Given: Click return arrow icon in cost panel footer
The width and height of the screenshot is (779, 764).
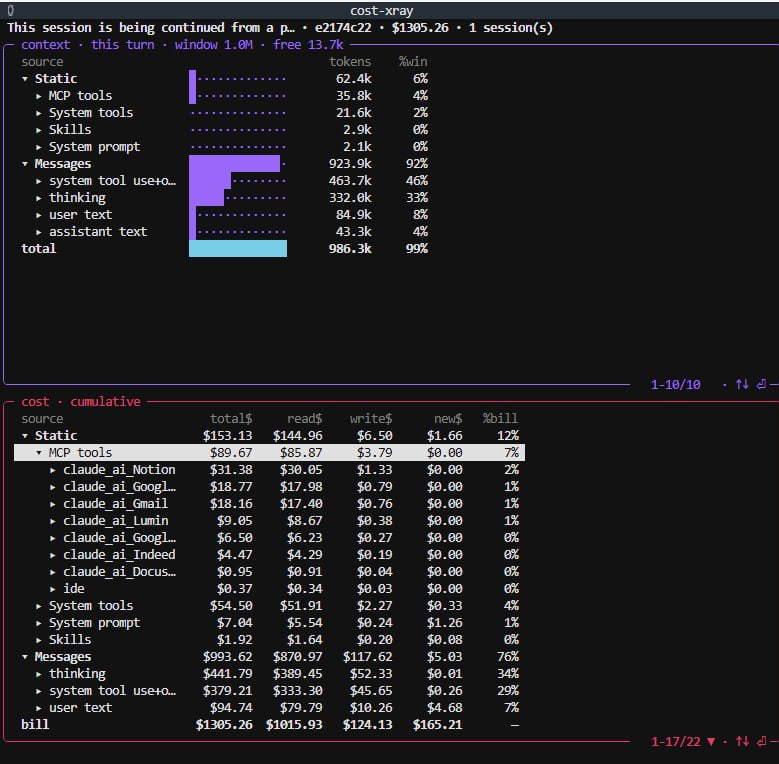Looking at the screenshot, I should click(761, 741).
